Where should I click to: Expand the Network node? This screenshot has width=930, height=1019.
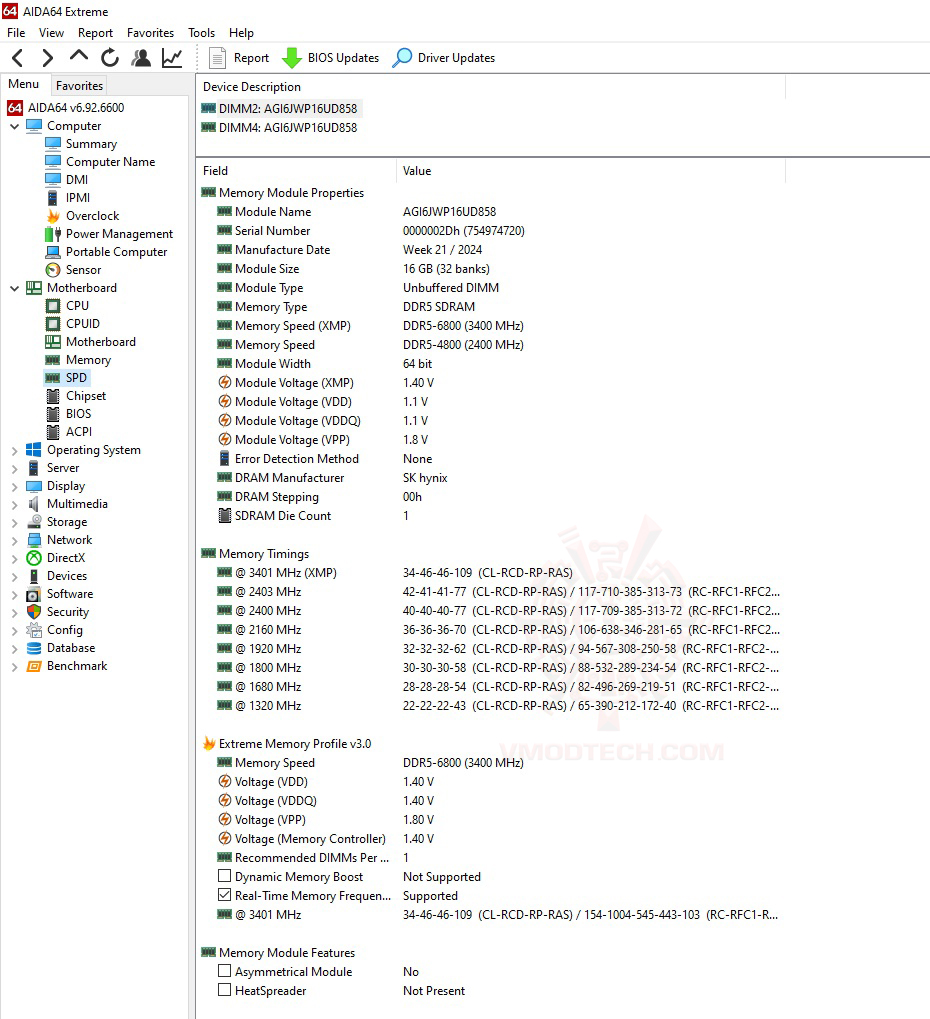[14, 540]
